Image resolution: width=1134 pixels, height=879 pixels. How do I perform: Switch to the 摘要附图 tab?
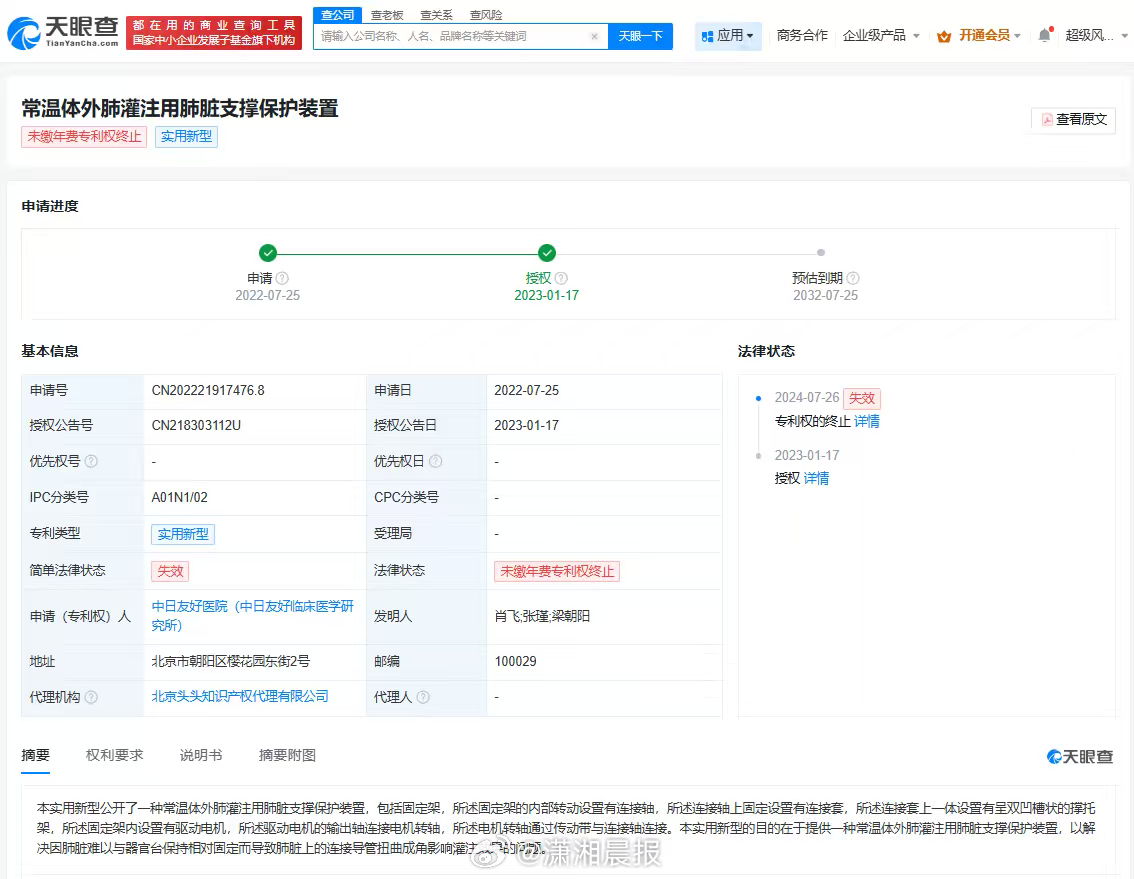click(287, 755)
